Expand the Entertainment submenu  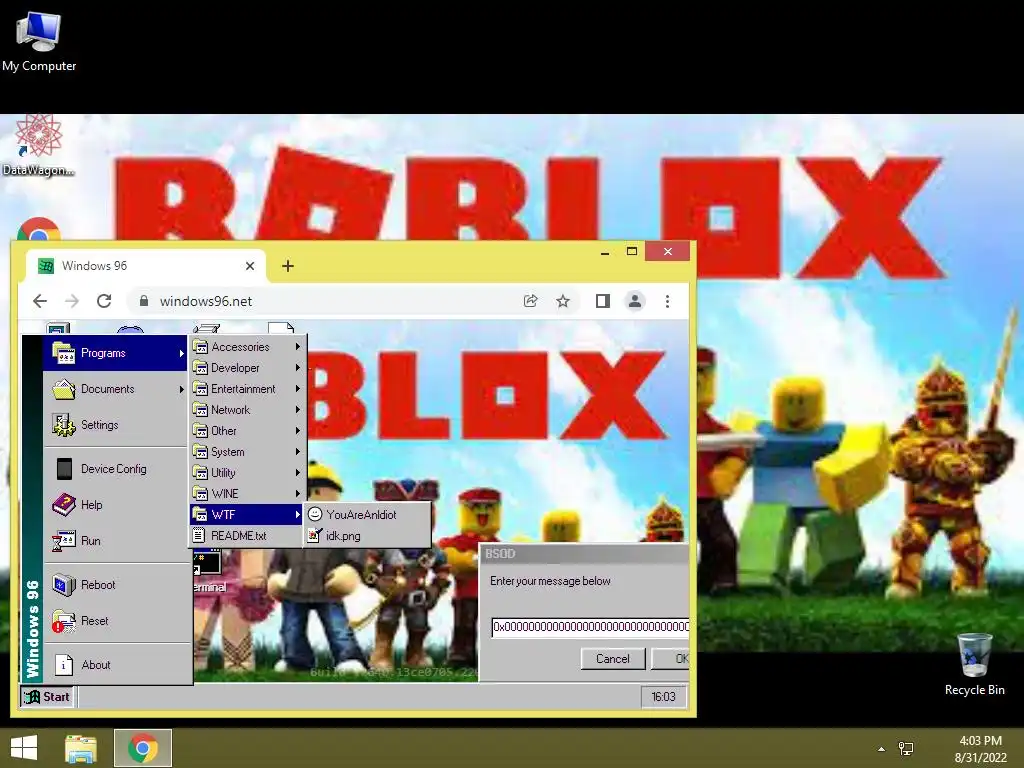pyautogui.click(x=247, y=389)
